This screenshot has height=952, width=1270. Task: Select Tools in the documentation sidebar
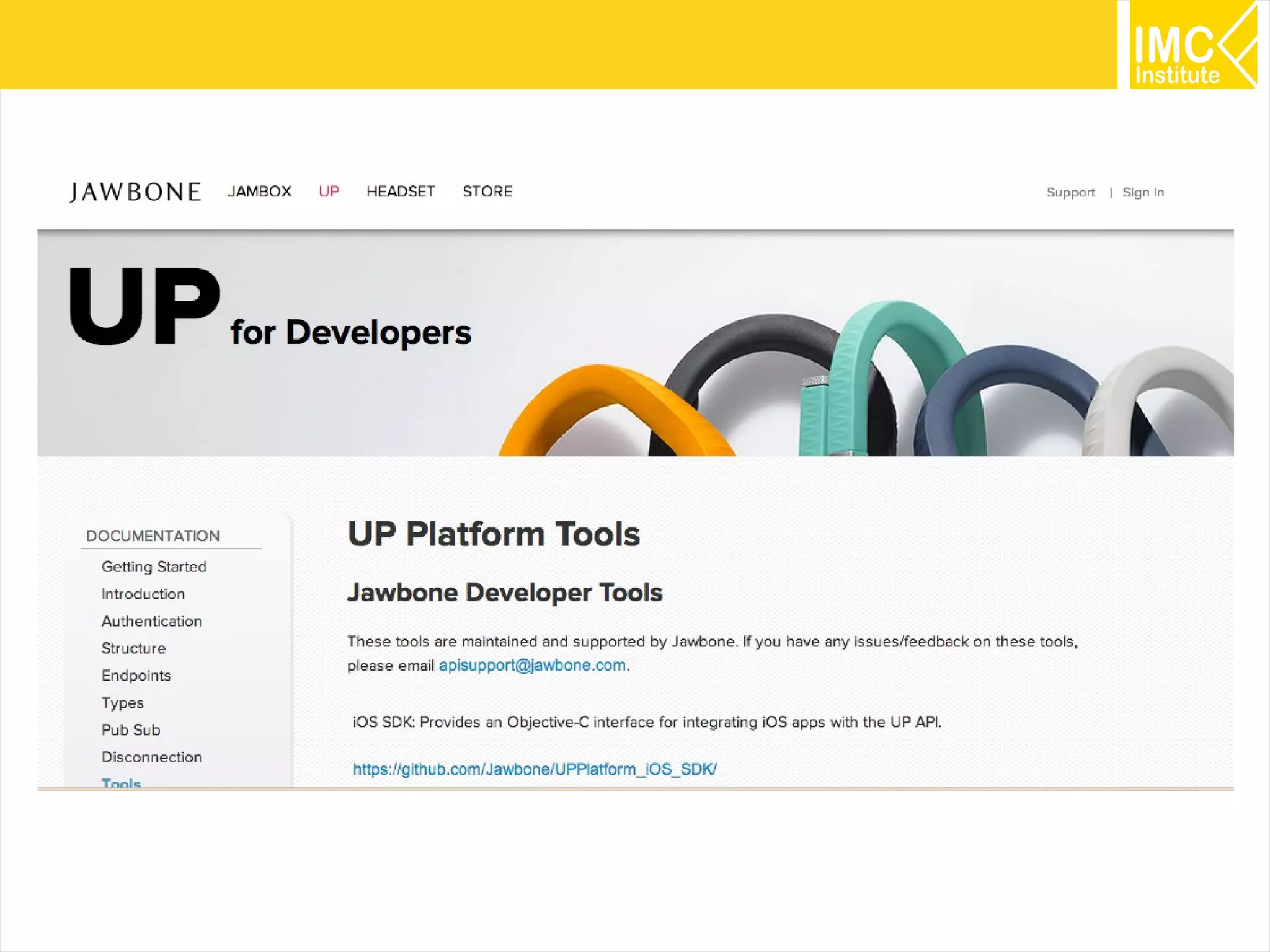coord(121,783)
